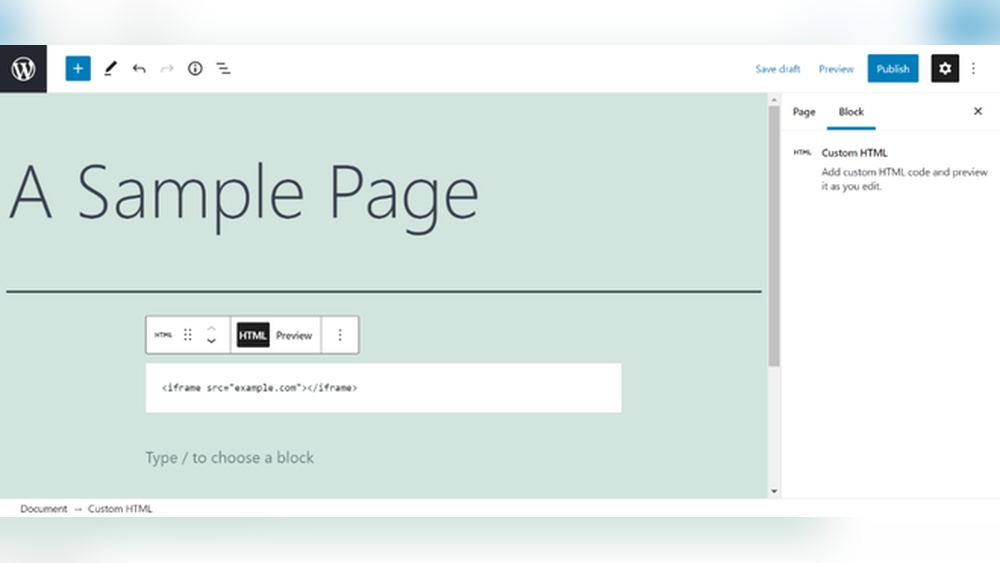Click the block drag handle dots

[188, 335]
